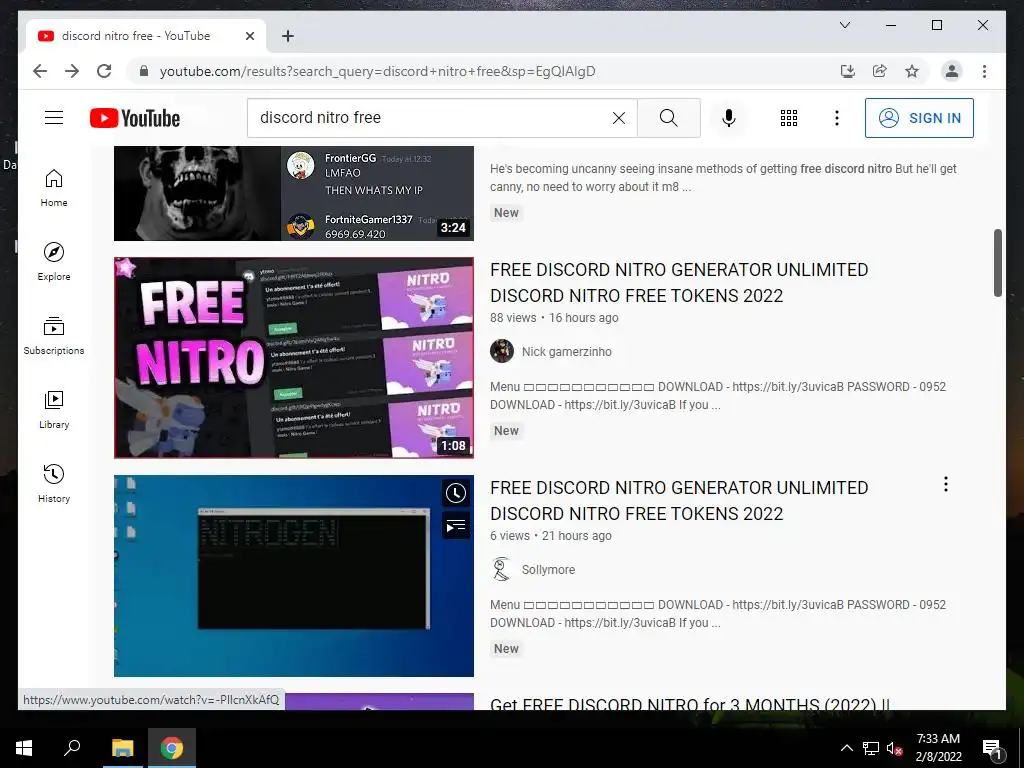This screenshot has height=768, width=1024.
Task: Visit the Sollymore channel
Action: tap(548, 569)
